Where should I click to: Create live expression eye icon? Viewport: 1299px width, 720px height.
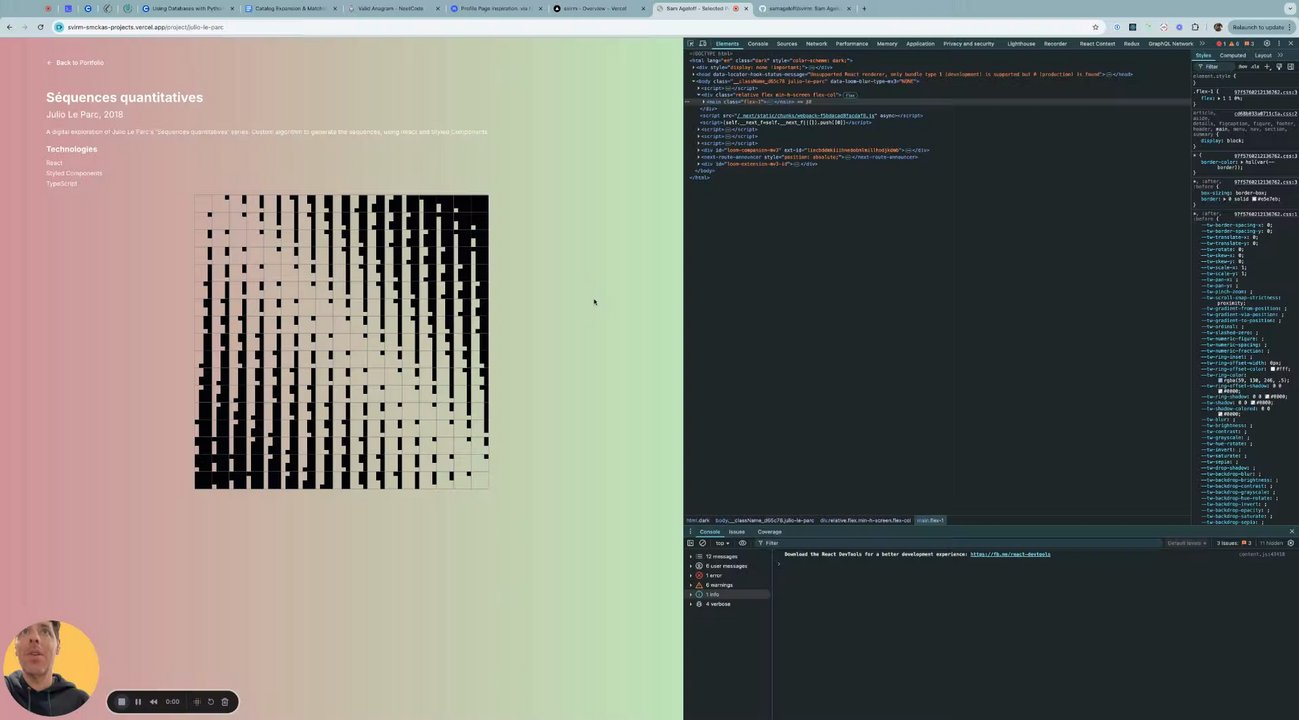pyautogui.click(x=742, y=543)
